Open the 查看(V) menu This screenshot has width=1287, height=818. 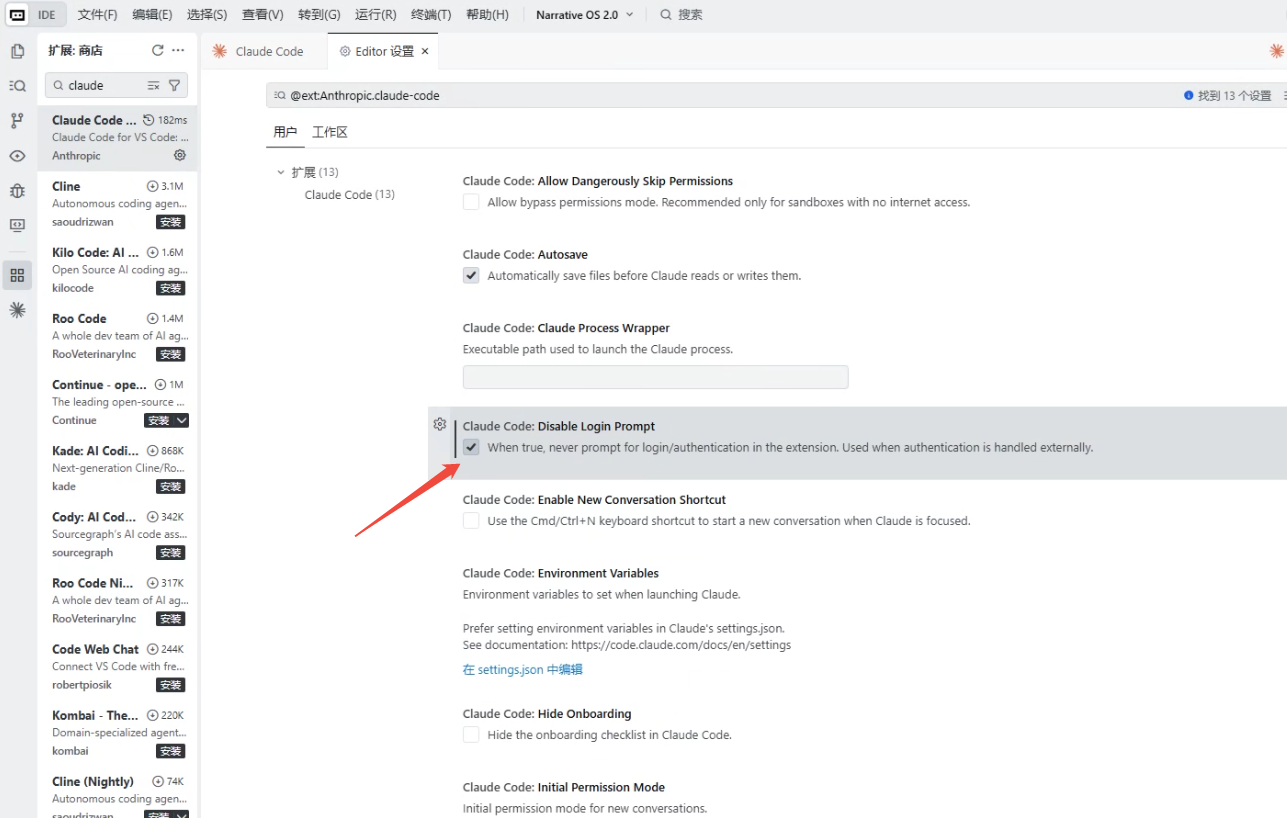click(x=263, y=15)
